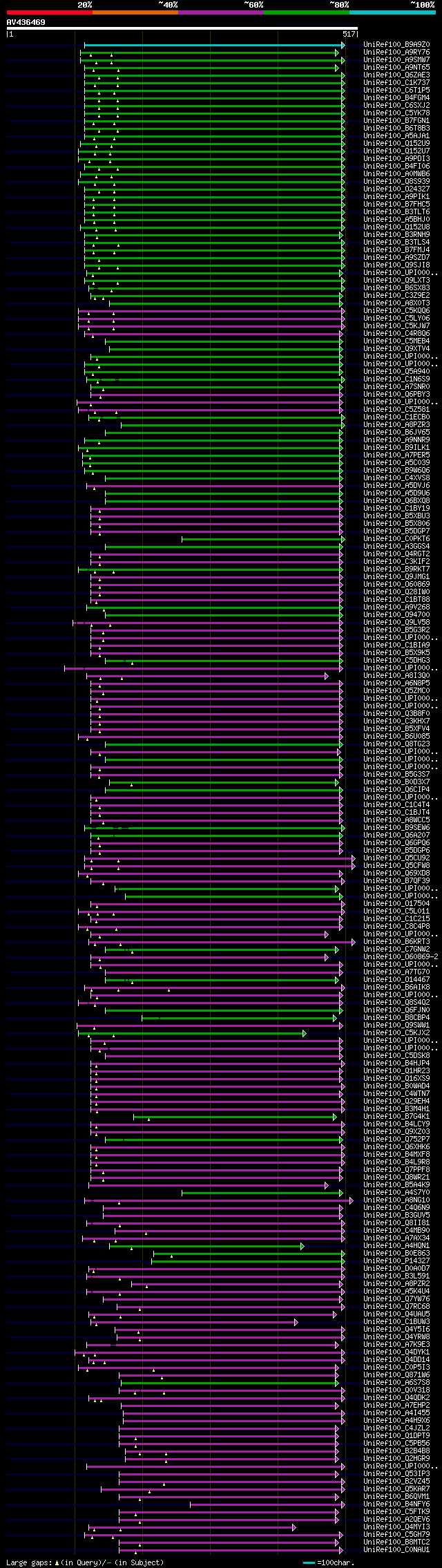Select the UniRef100_B6JV65 entry

[396, 433]
